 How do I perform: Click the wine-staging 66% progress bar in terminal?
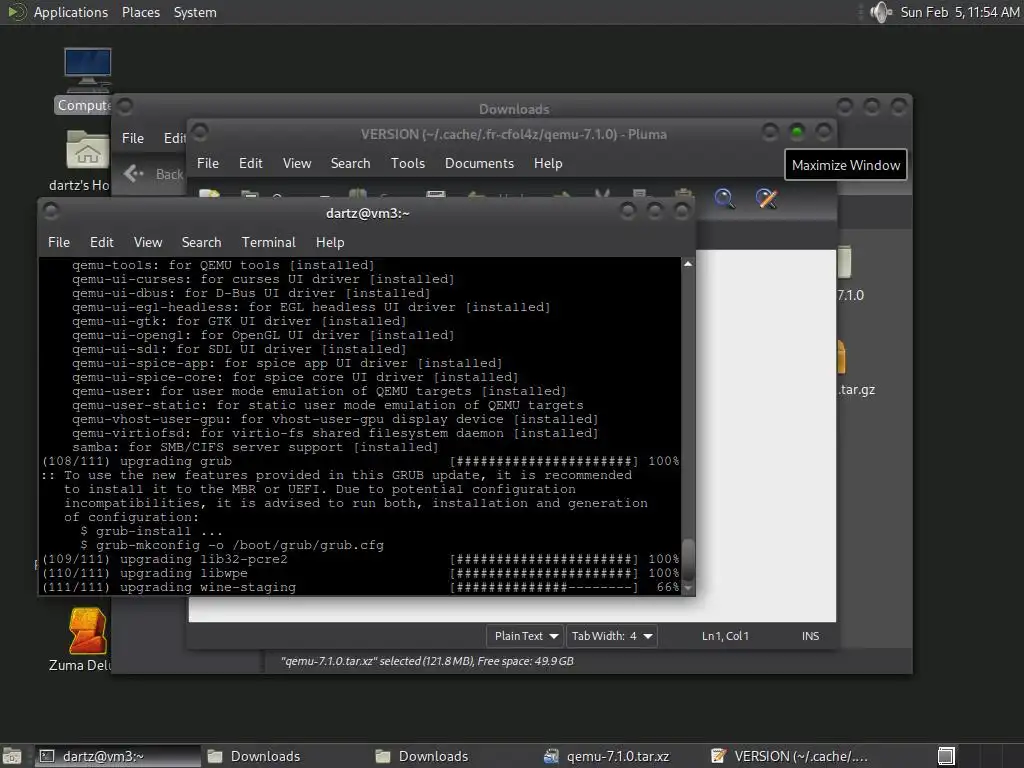point(544,587)
